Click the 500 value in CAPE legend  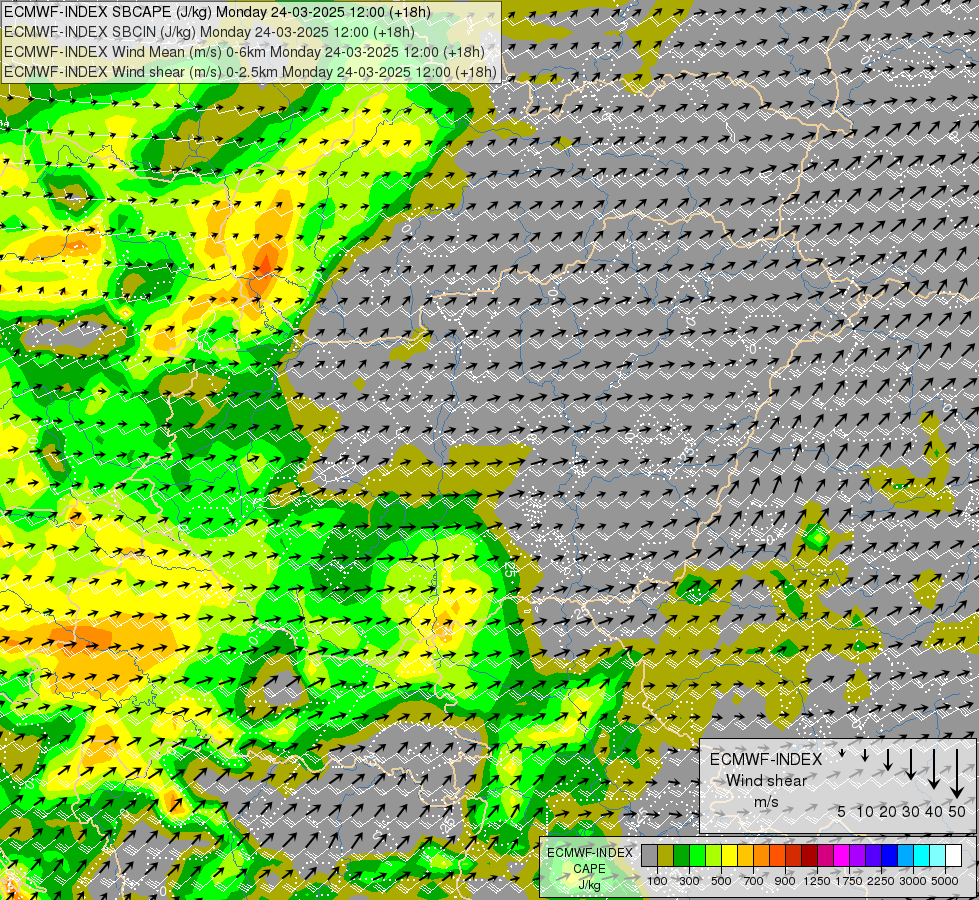[x=721, y=881]
